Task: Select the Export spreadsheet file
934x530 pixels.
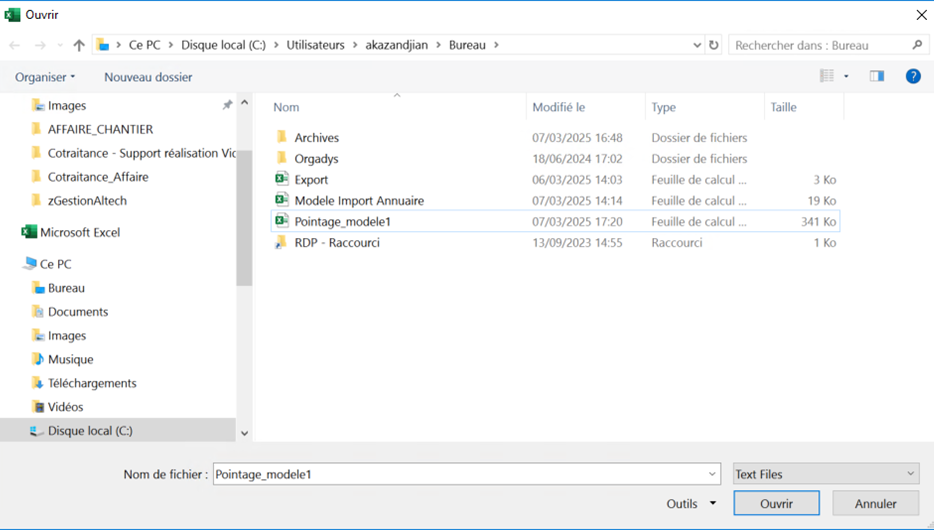Action: 311,179
